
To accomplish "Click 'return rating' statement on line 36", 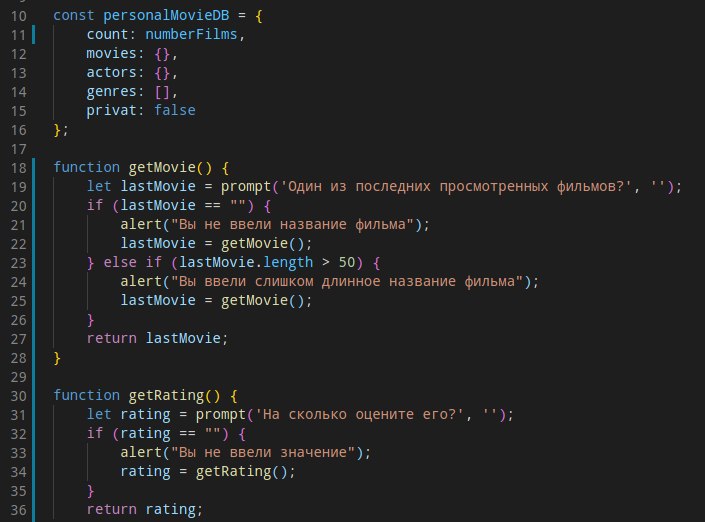I will tap(145, 509).
